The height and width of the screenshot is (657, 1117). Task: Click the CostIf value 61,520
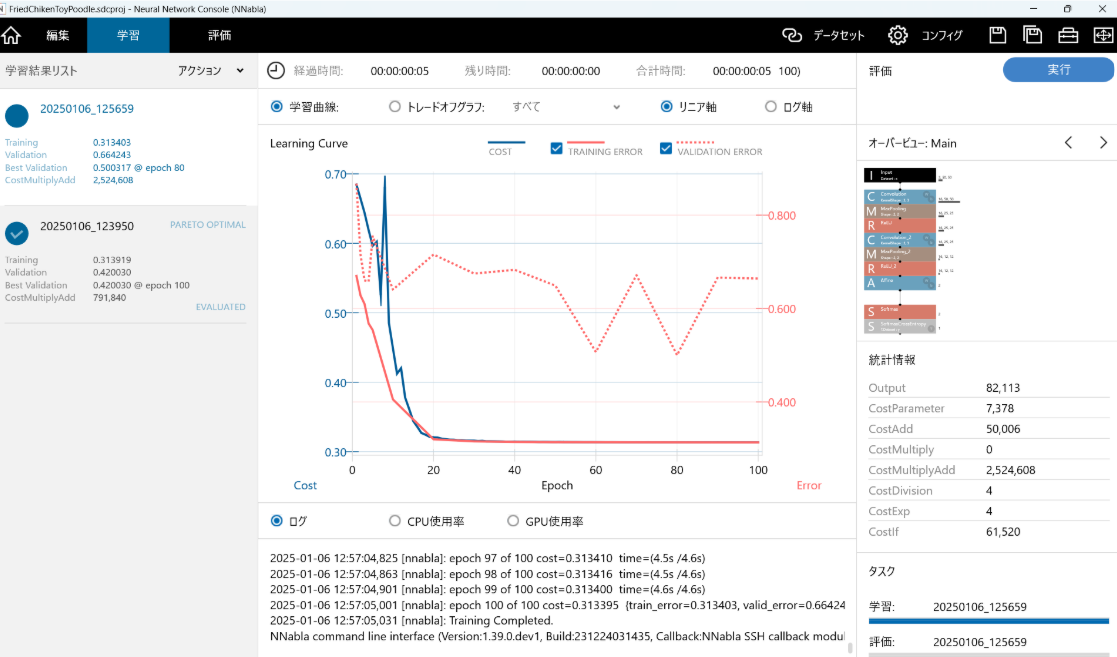tap(1003, 532)
